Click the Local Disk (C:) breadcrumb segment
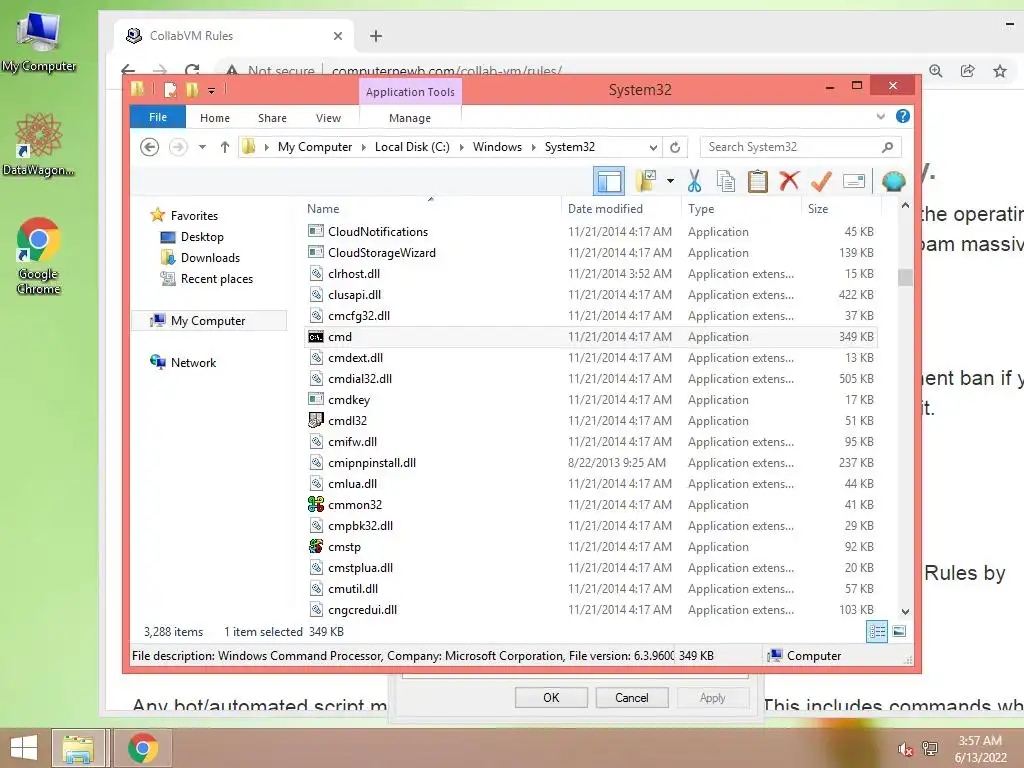Screen dimensions: 1024x768 (412, 147)
